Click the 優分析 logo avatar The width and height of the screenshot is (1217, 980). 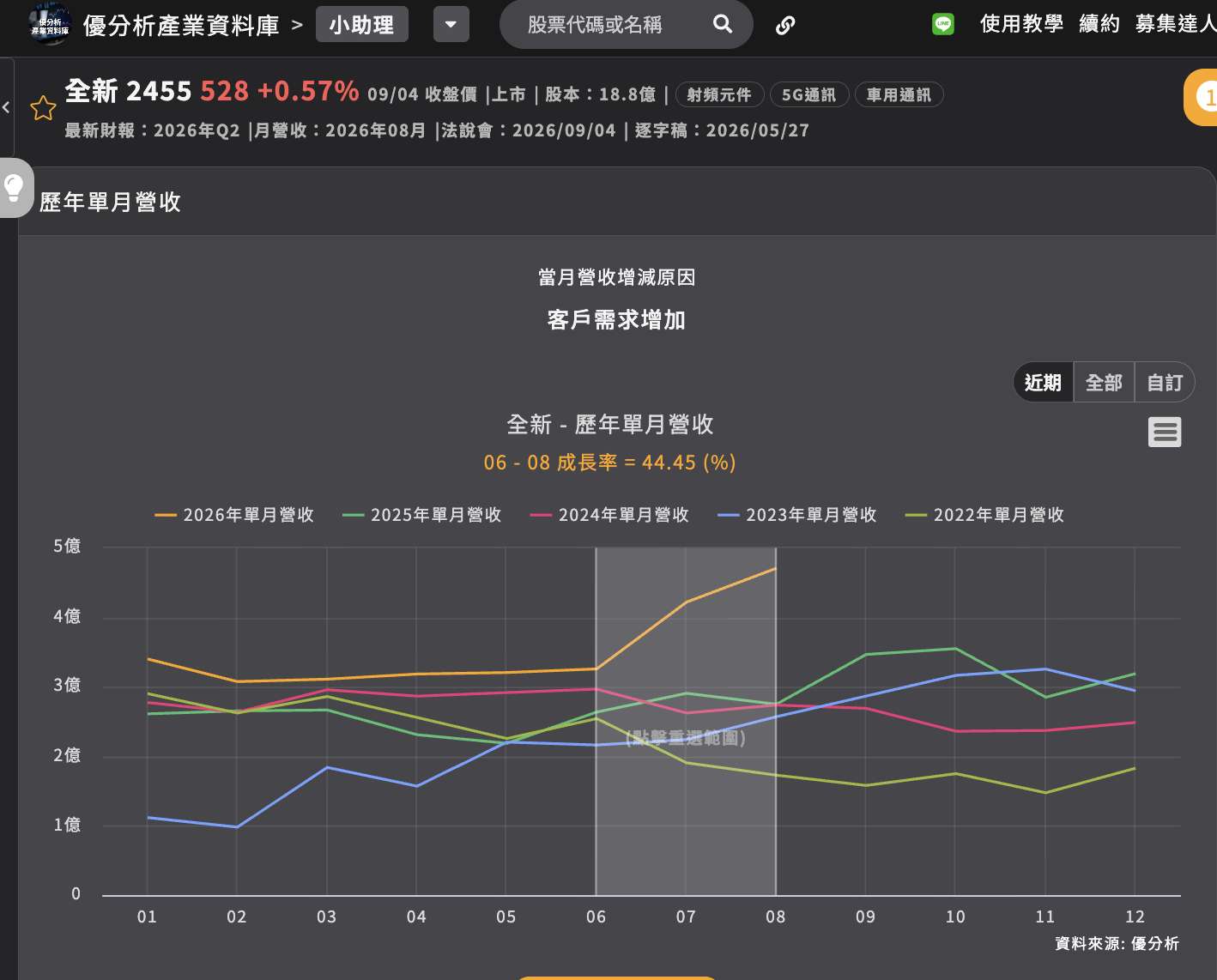(50, 24)
